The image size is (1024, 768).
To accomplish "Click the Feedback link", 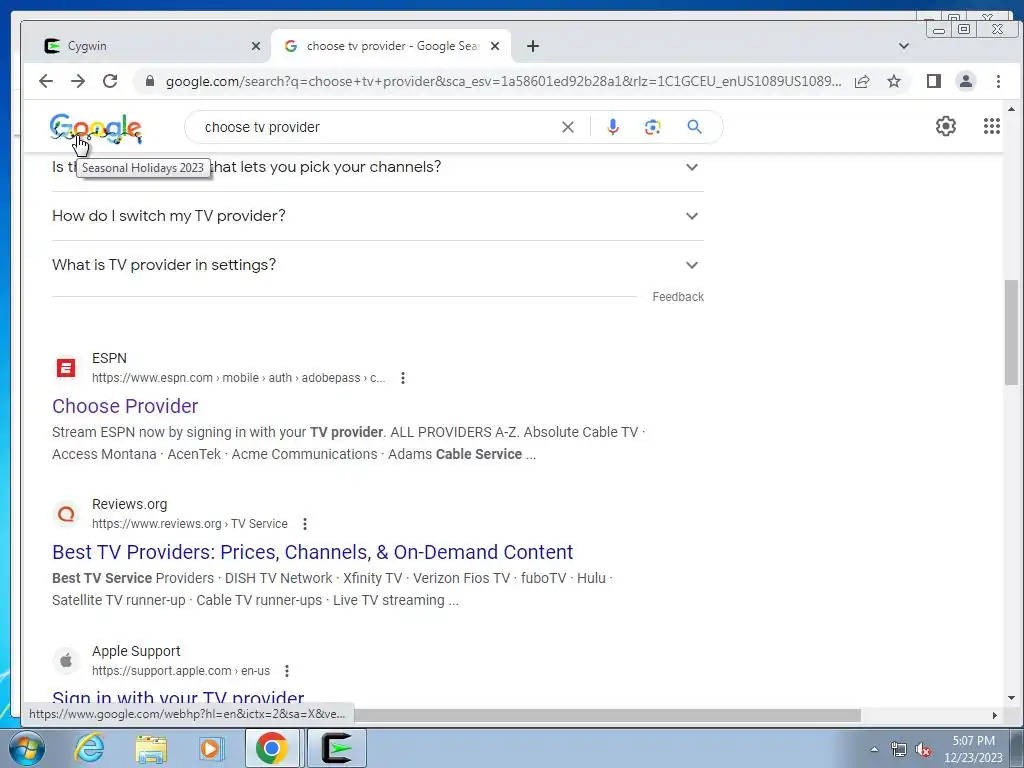I will 678,296.
